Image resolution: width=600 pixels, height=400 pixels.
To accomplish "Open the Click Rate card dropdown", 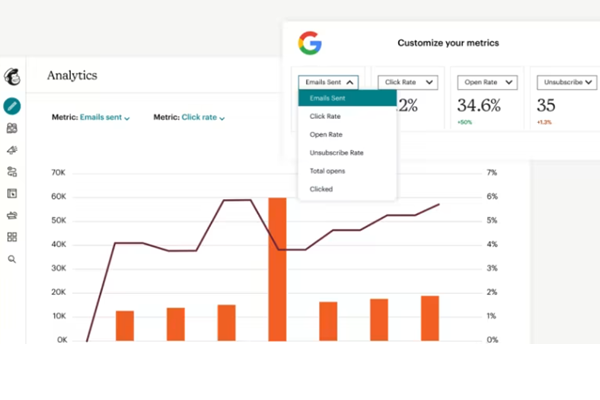I will pos(410,82).
